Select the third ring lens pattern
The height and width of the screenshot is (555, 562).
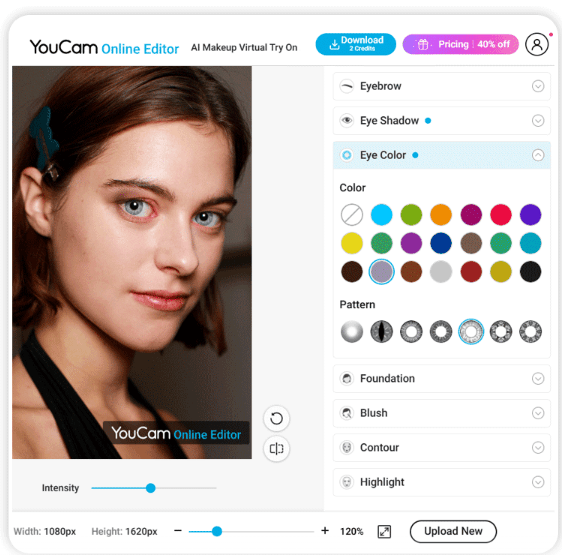[411, 331]
